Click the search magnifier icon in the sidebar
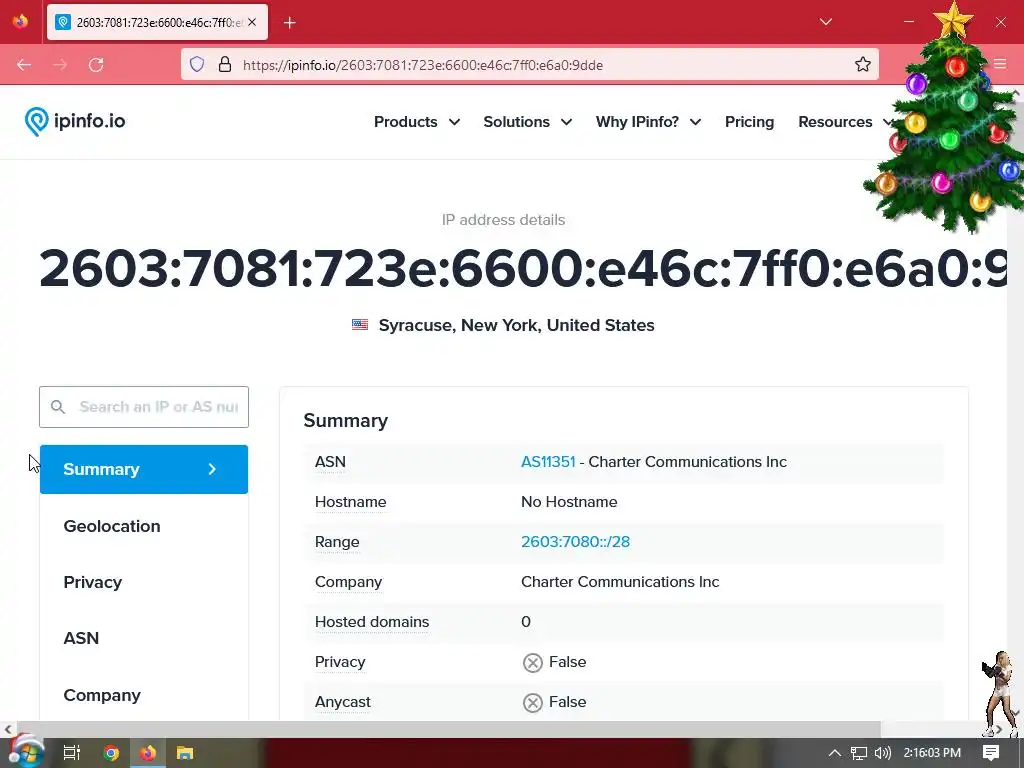 pyautogui.click(x=58, y=407)
